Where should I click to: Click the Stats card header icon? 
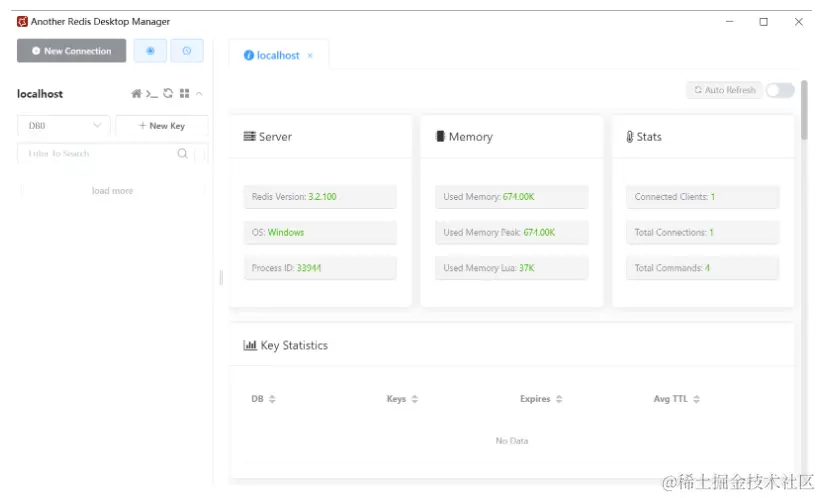[630, 137]
